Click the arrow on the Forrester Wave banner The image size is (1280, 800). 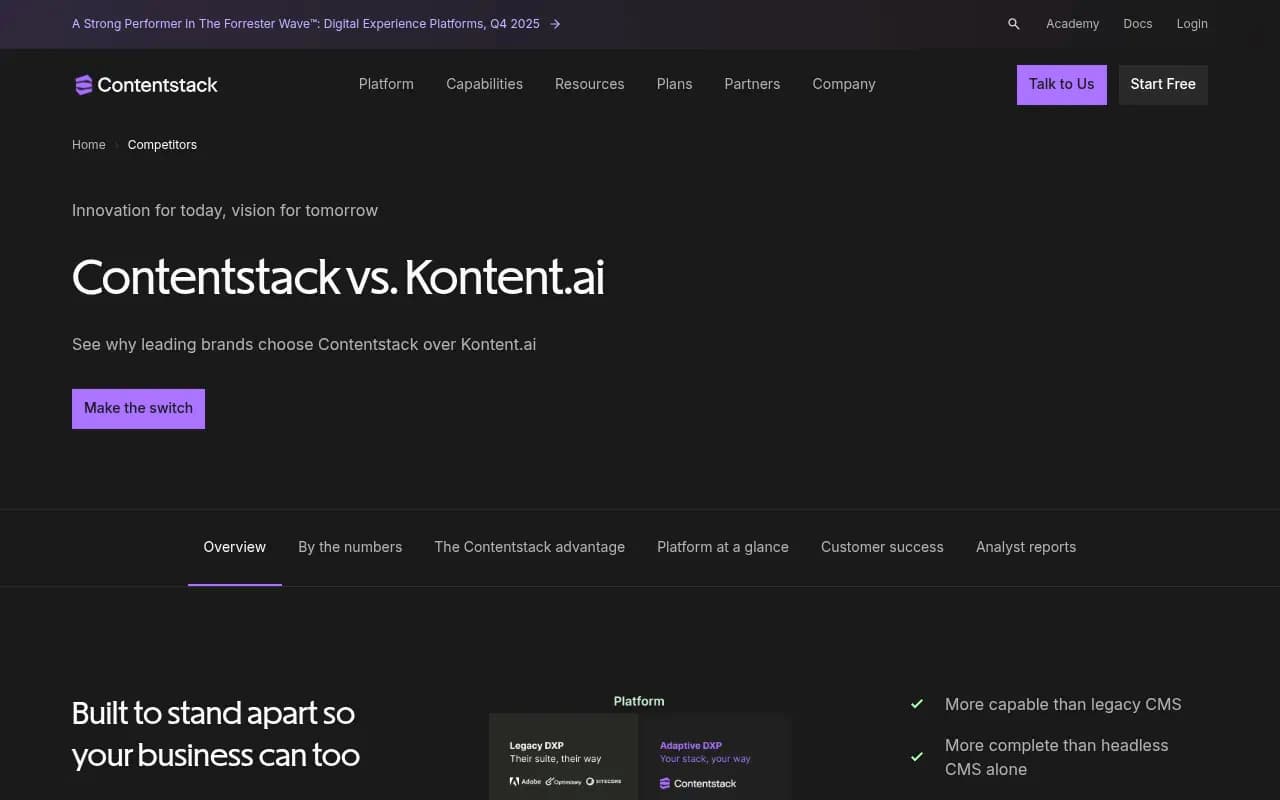(555, 23)
